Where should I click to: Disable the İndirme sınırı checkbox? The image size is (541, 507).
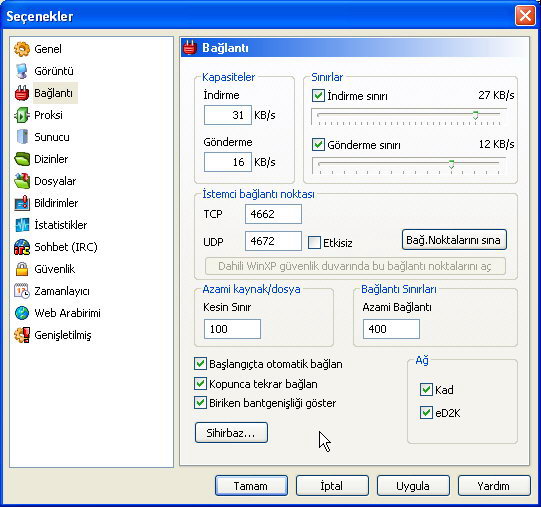tap(318, 96)
